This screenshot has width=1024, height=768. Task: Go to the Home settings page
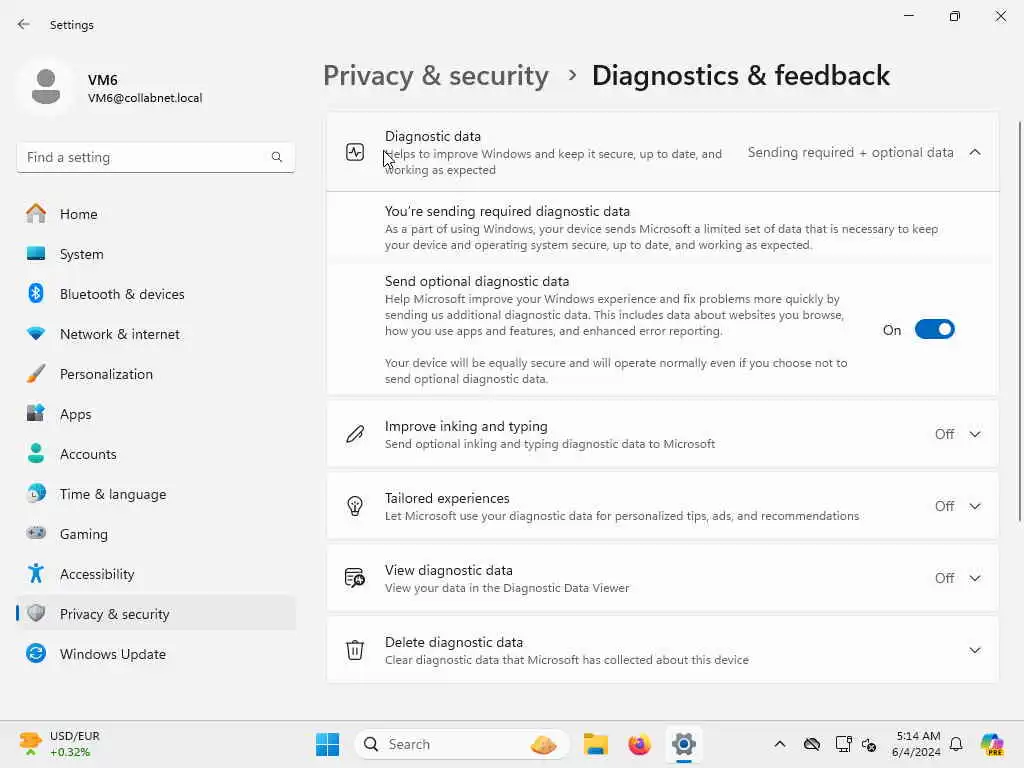(x=156, y=214)
